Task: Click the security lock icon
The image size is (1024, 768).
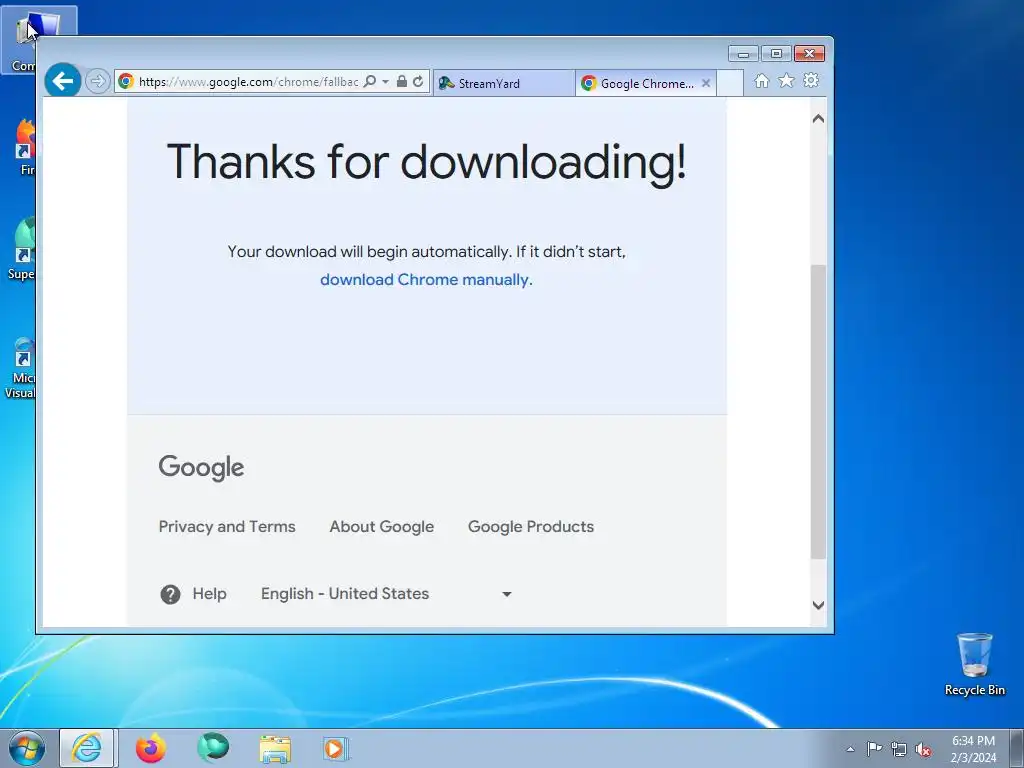Action: [402, 82]
